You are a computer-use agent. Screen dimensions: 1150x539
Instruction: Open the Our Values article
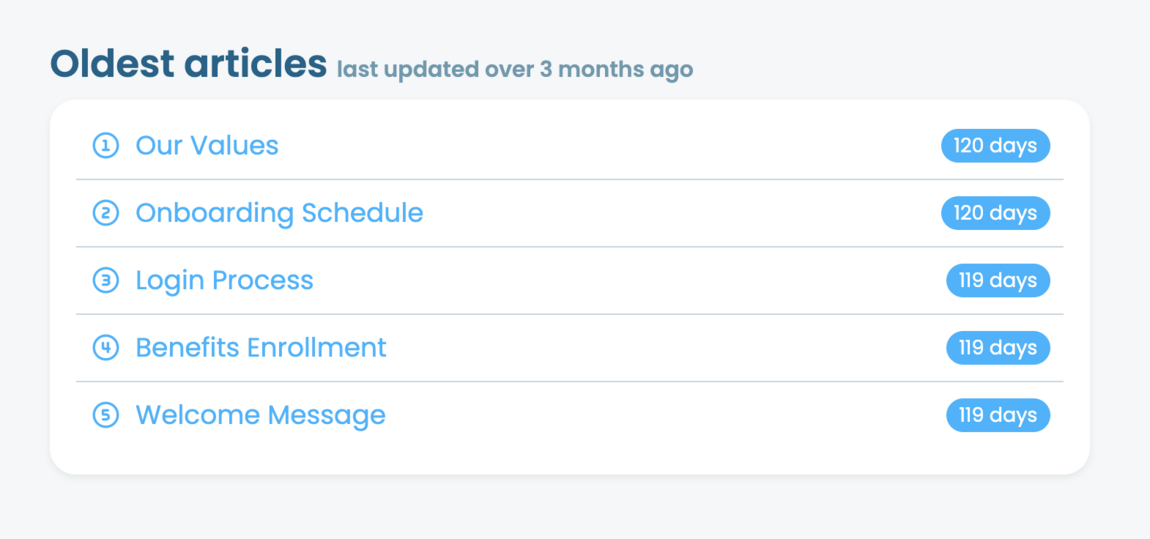click(x=207, y=146)
